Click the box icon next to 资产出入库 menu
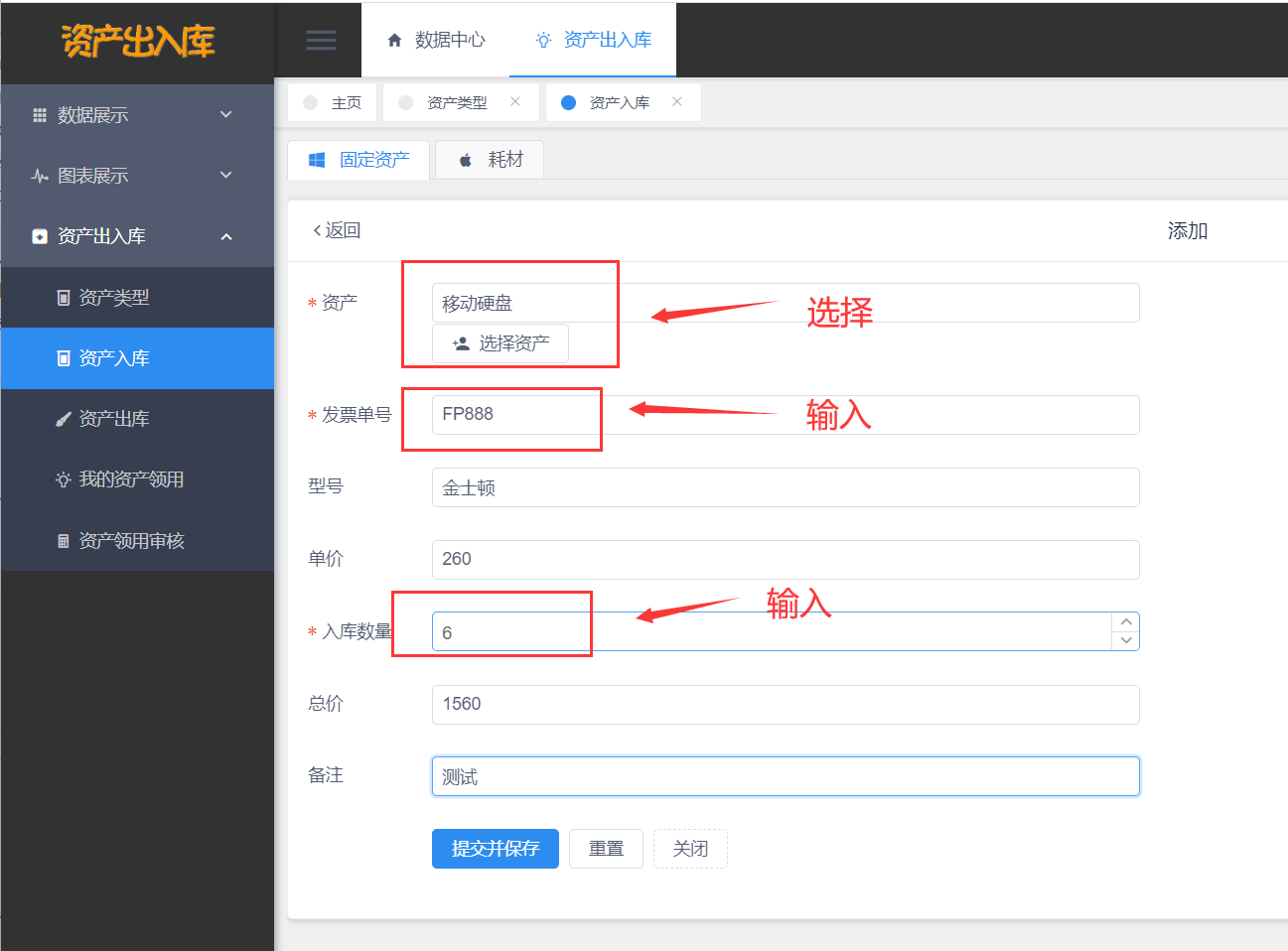Screen dimensions: 1288x951 point(40,236)
